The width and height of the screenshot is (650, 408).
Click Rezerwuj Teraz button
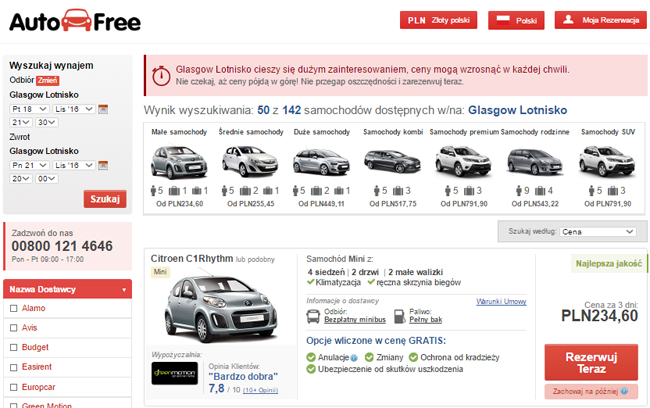[x=591, y=362]
